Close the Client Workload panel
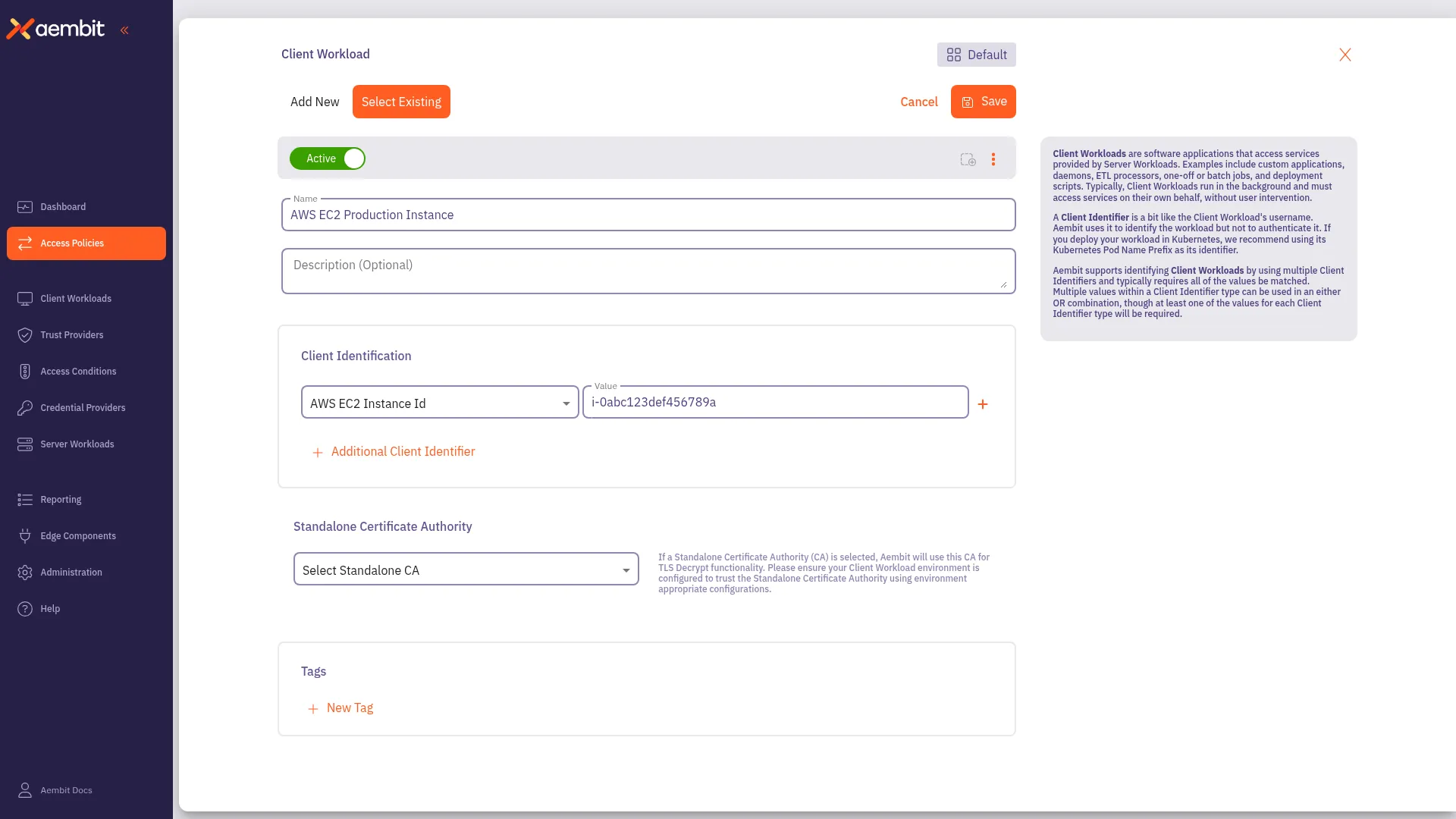Viewport: 1456px width, 819px height. coord(1345,55)
